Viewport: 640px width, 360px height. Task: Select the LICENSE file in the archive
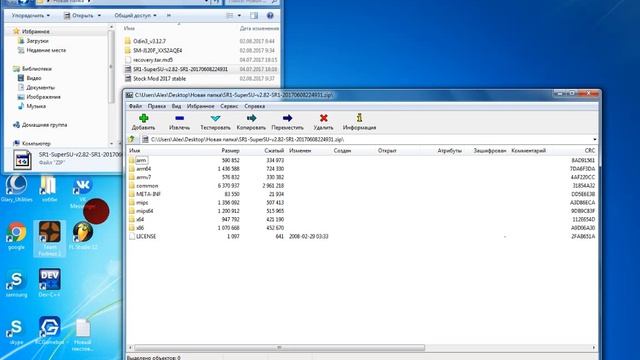146,237
